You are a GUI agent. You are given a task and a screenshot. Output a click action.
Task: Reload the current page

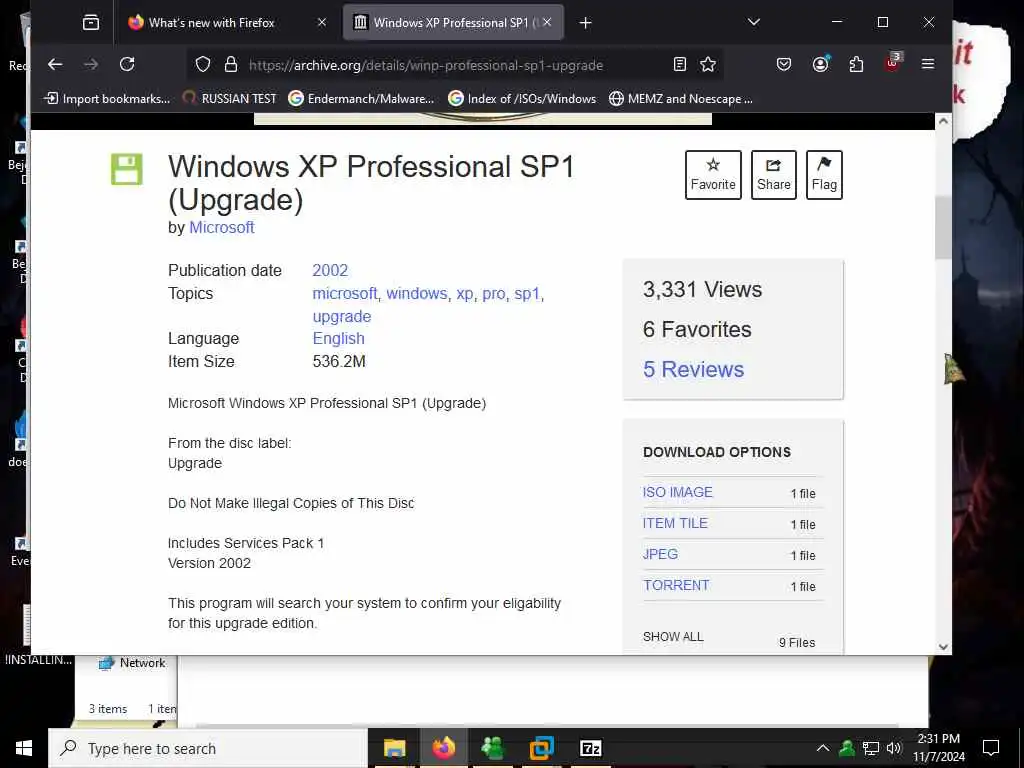pyautogui.click(x=127, y=64)
